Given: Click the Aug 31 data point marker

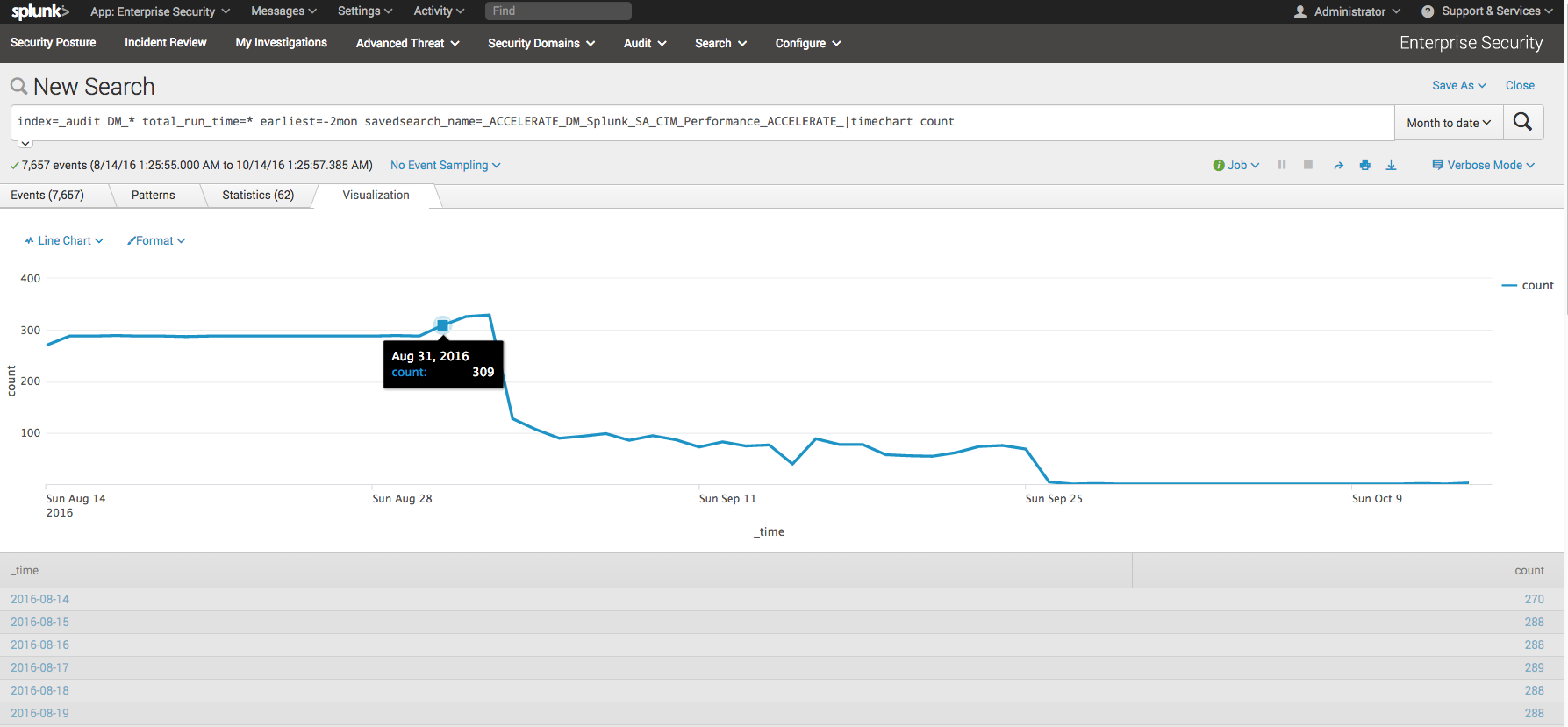Looking at the screenshot, I should pos(442,325).
